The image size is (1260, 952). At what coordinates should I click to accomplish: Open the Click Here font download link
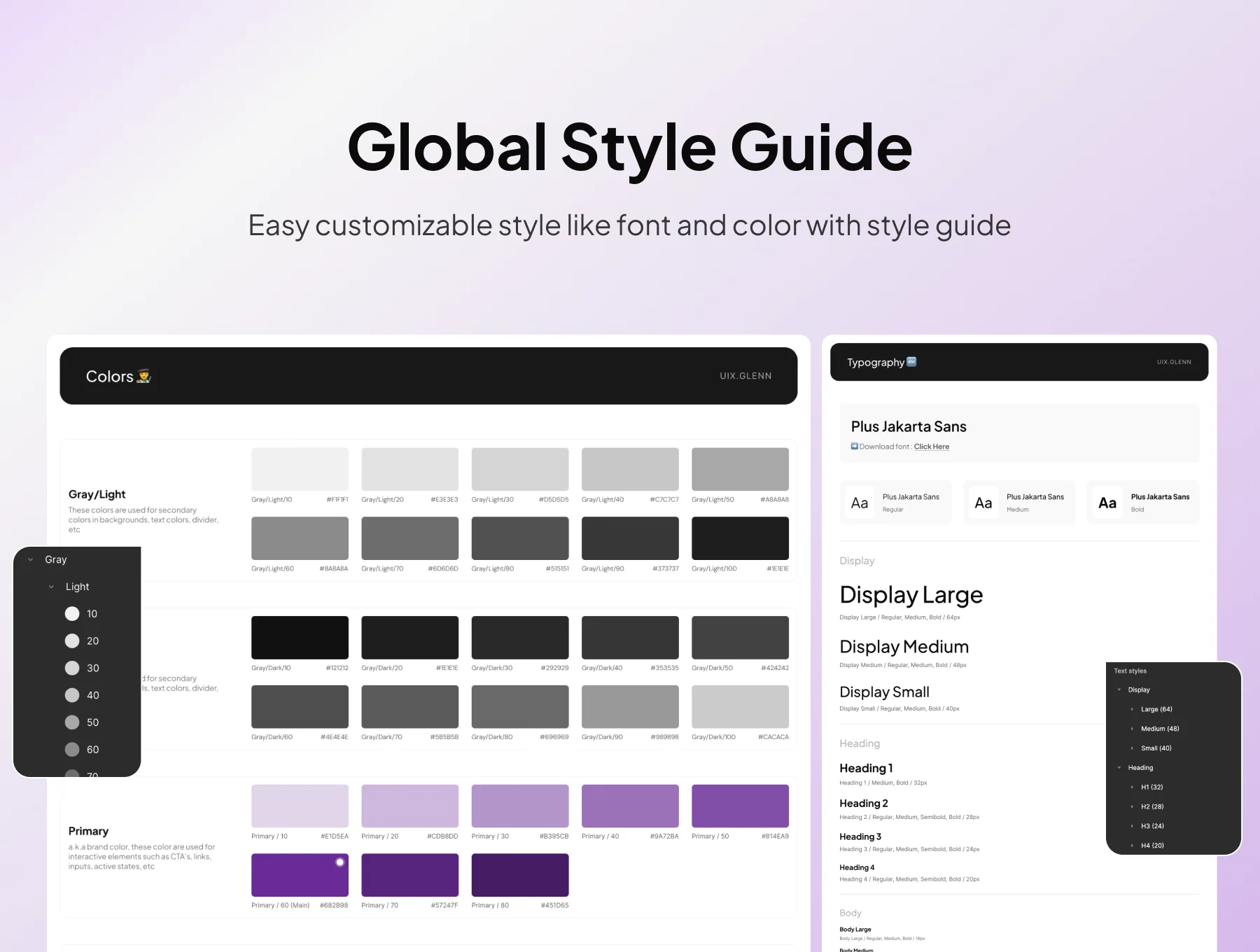(x=932, y=447)
